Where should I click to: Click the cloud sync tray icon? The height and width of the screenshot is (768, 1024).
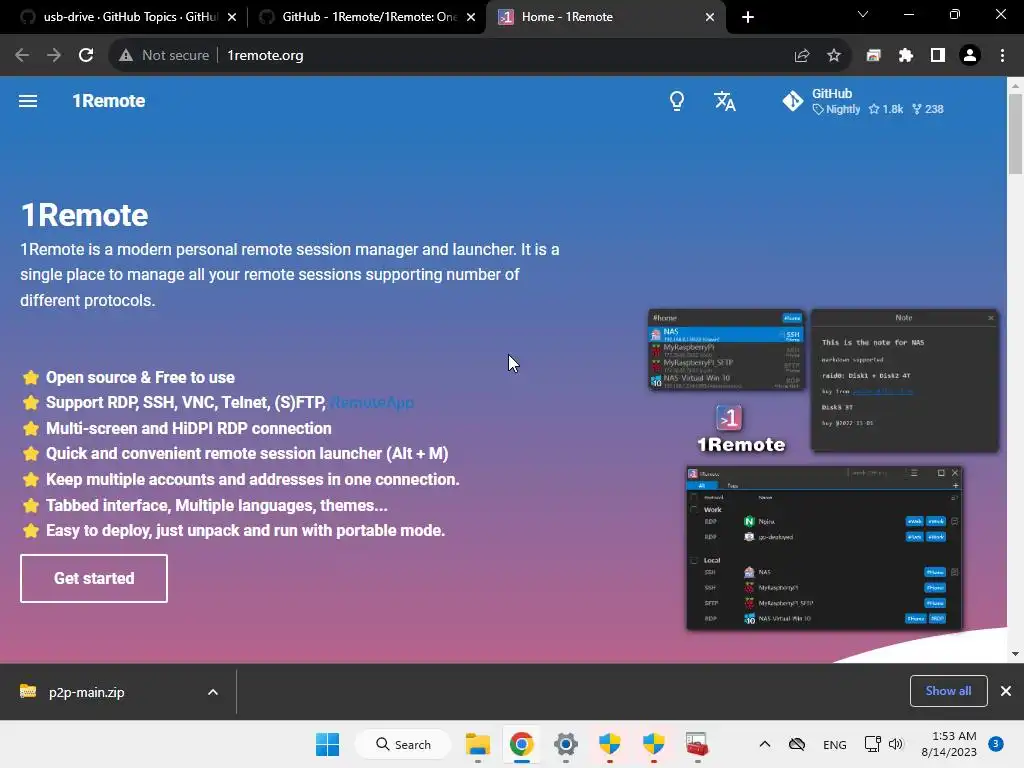click(797, 744)
